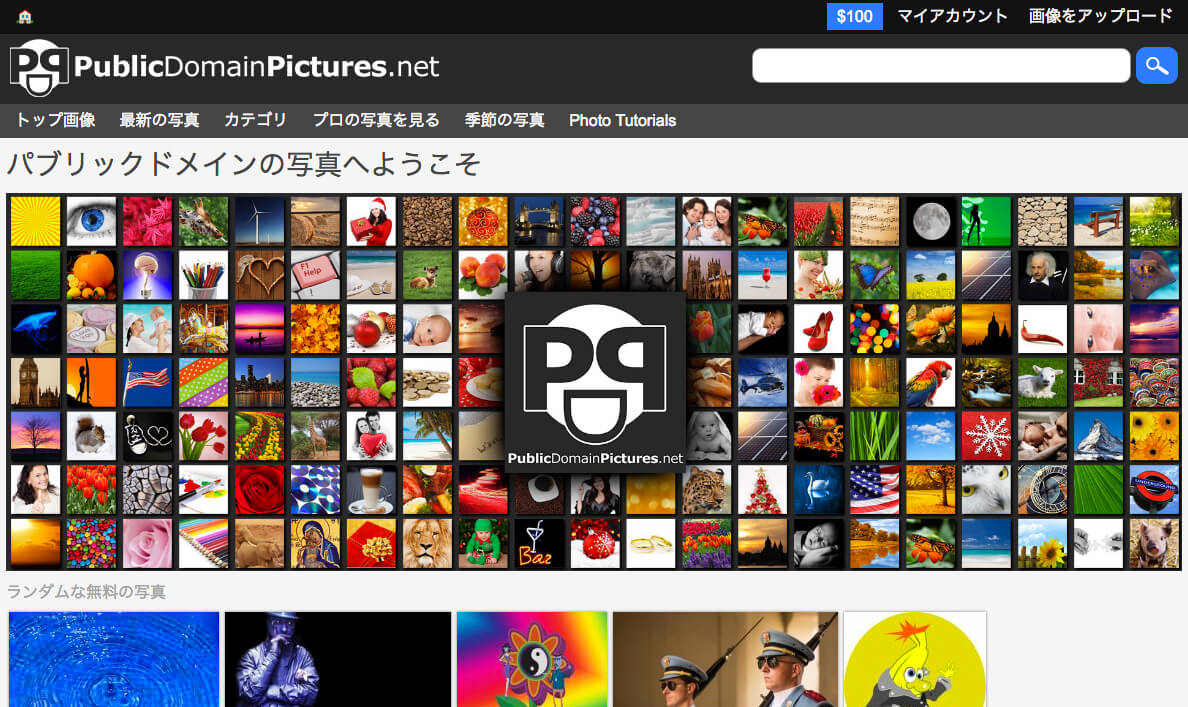Open the woman in Santa hat thumbnail
The width and height of the screenshot is (1188, 707).
pos(371,221)
